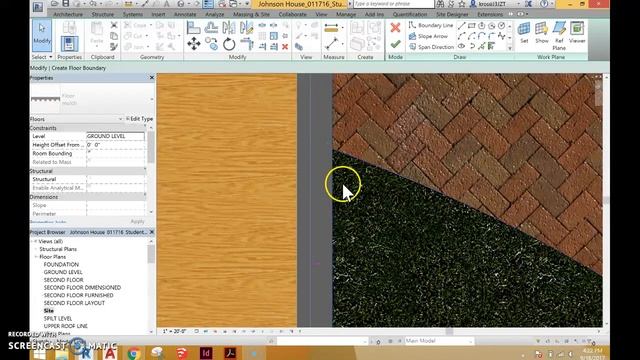The height and width of the screenshot is (360, 640).
Task: Toggle the Structural checkbox
Action: 89,178
